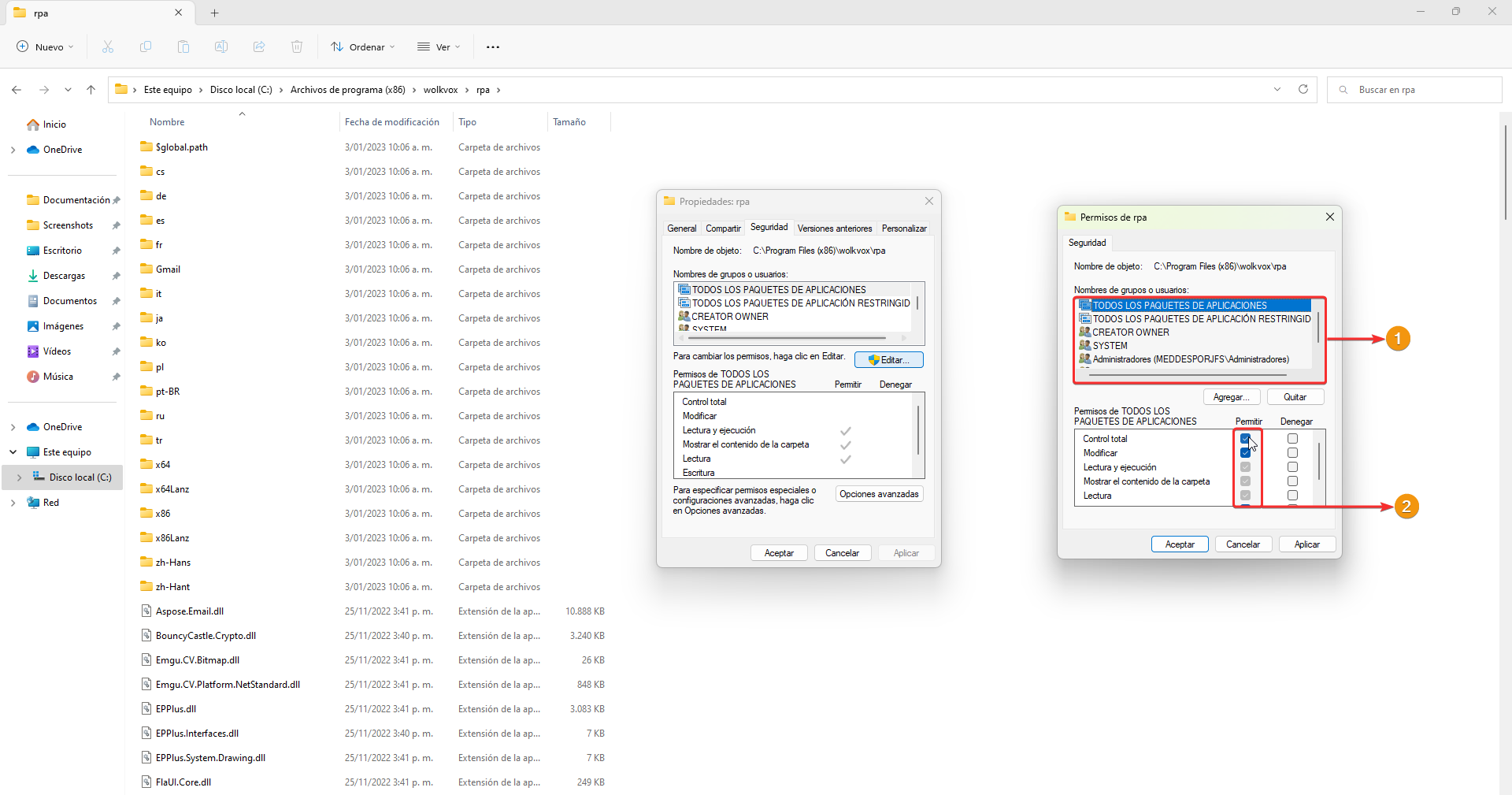Expand the Red tree node
The image size is (1512, 795).
tap(13, 503)
